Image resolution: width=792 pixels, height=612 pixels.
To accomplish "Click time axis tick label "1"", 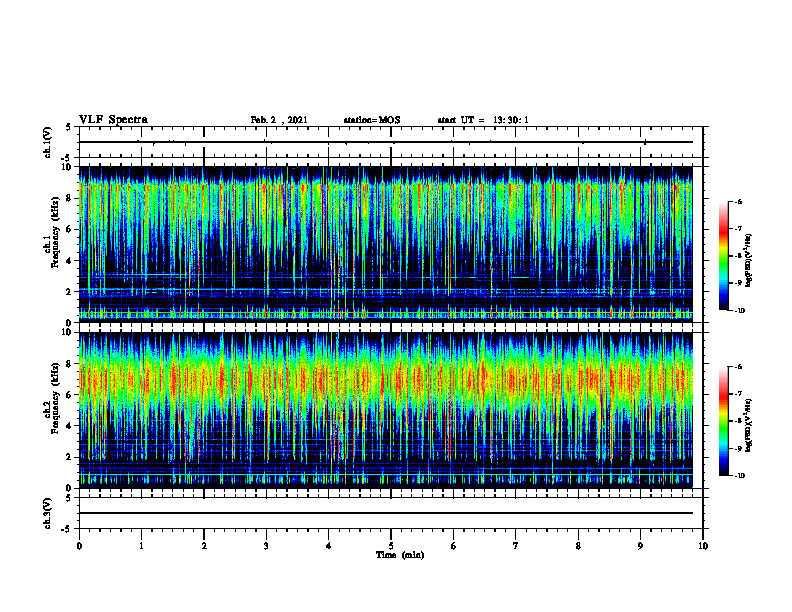I will tap(141, 546).
